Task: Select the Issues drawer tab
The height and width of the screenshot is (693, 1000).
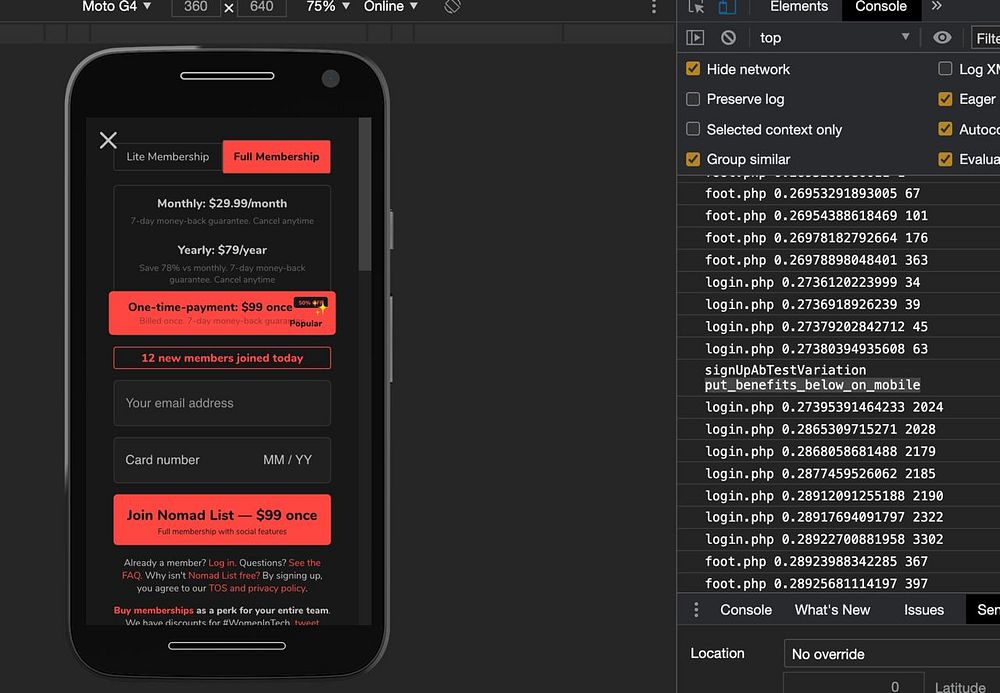Action: coord(923,610)
